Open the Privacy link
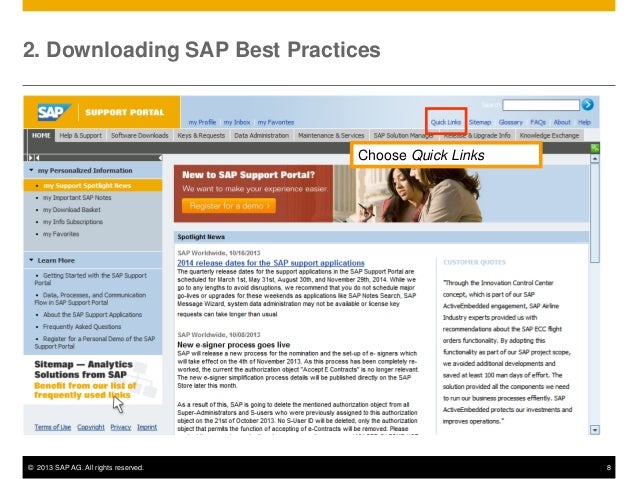The height and width of the screenshot is (479, 638). (x=121, y=427)
